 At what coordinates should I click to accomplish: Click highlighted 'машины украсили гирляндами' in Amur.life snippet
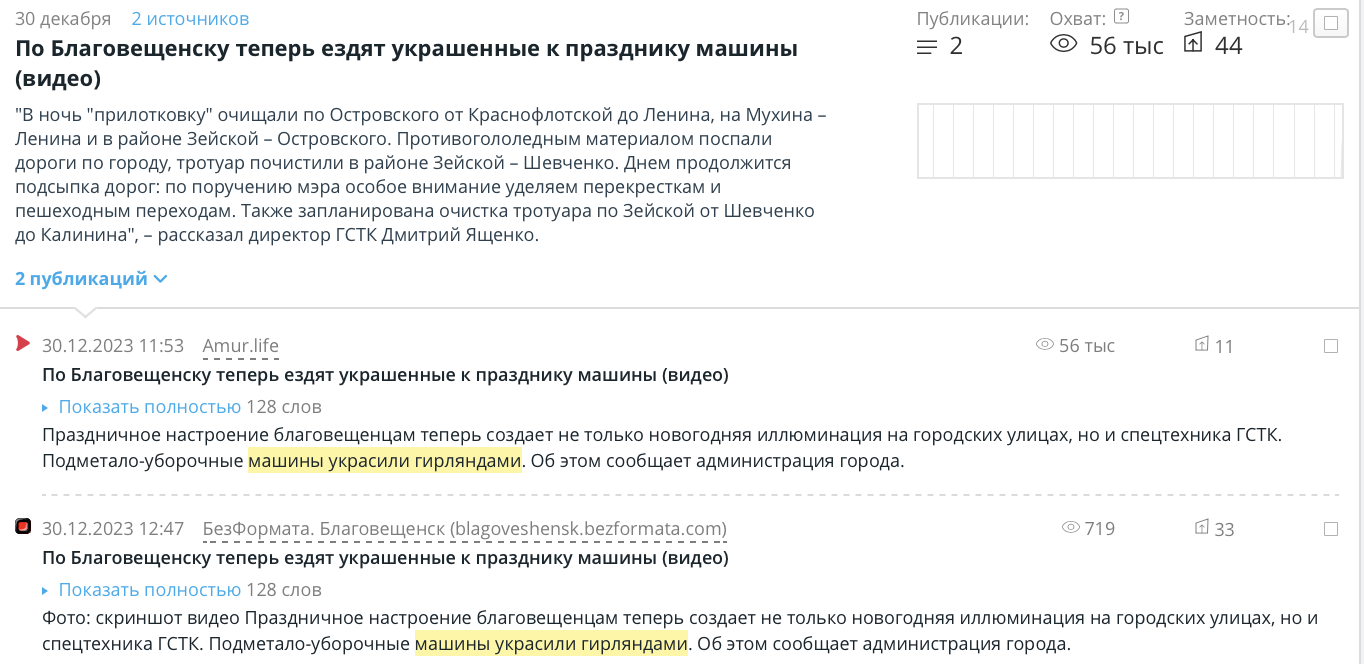coord(385,461)
